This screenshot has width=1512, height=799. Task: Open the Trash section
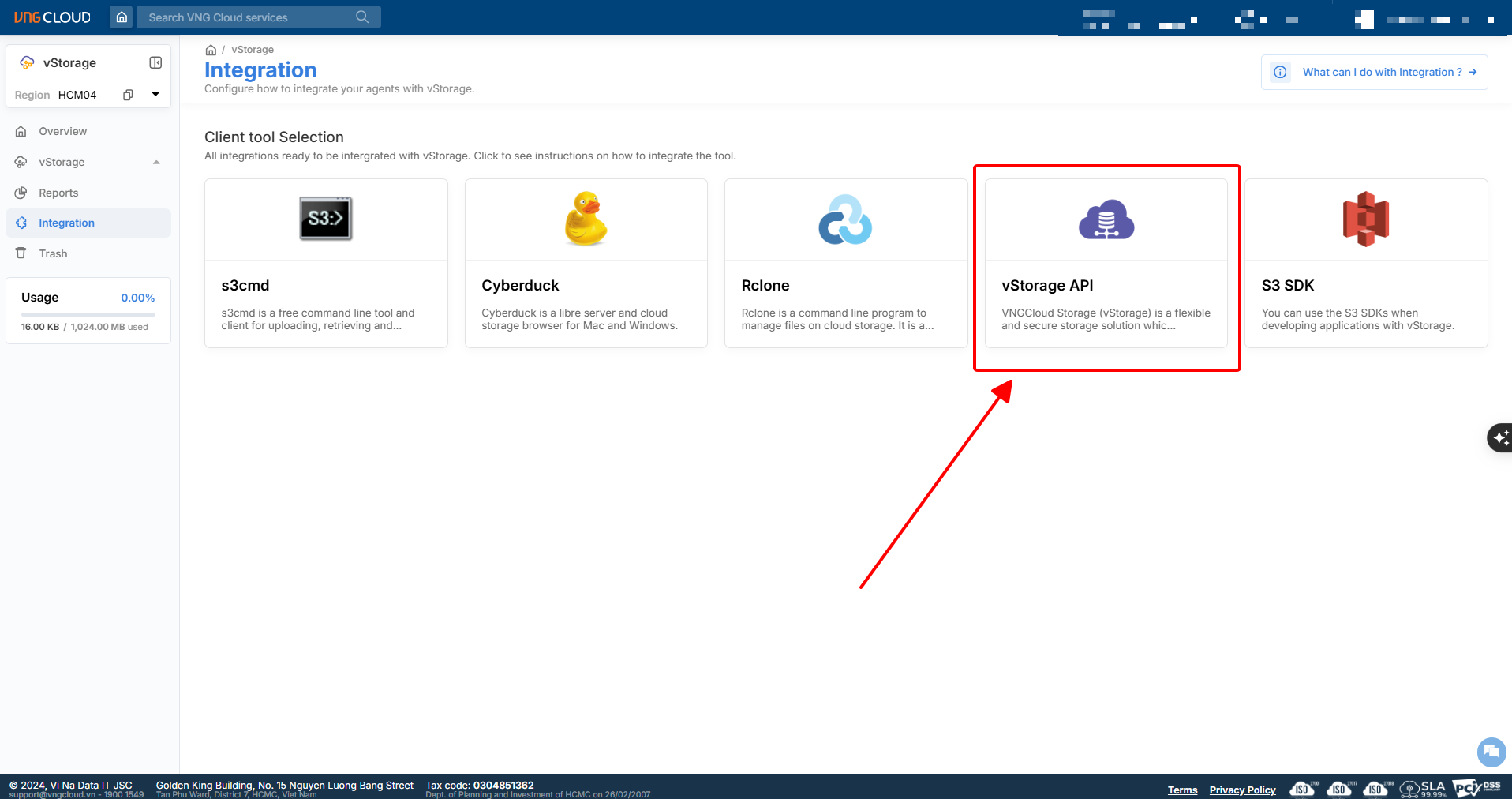(53, 253)
